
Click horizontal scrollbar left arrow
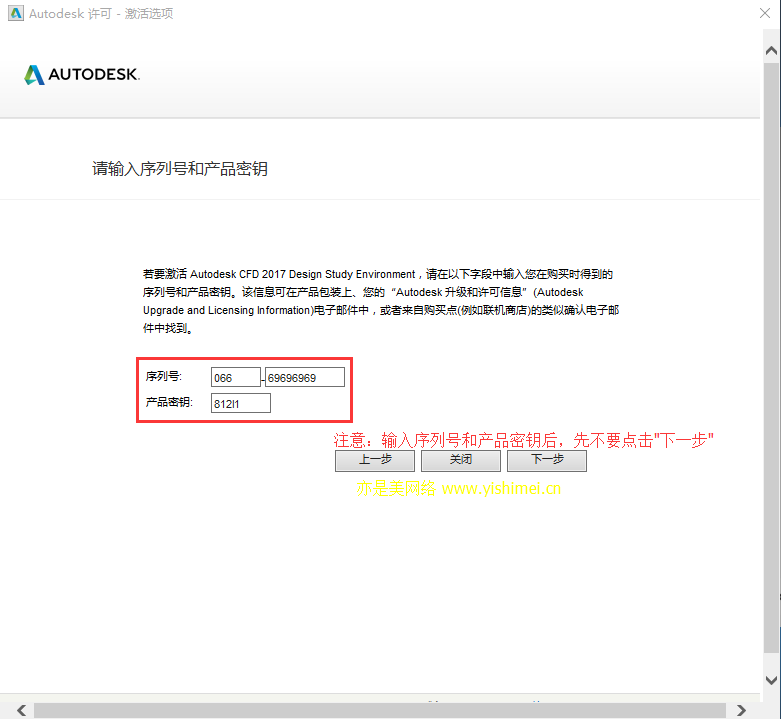click(21, 710)
